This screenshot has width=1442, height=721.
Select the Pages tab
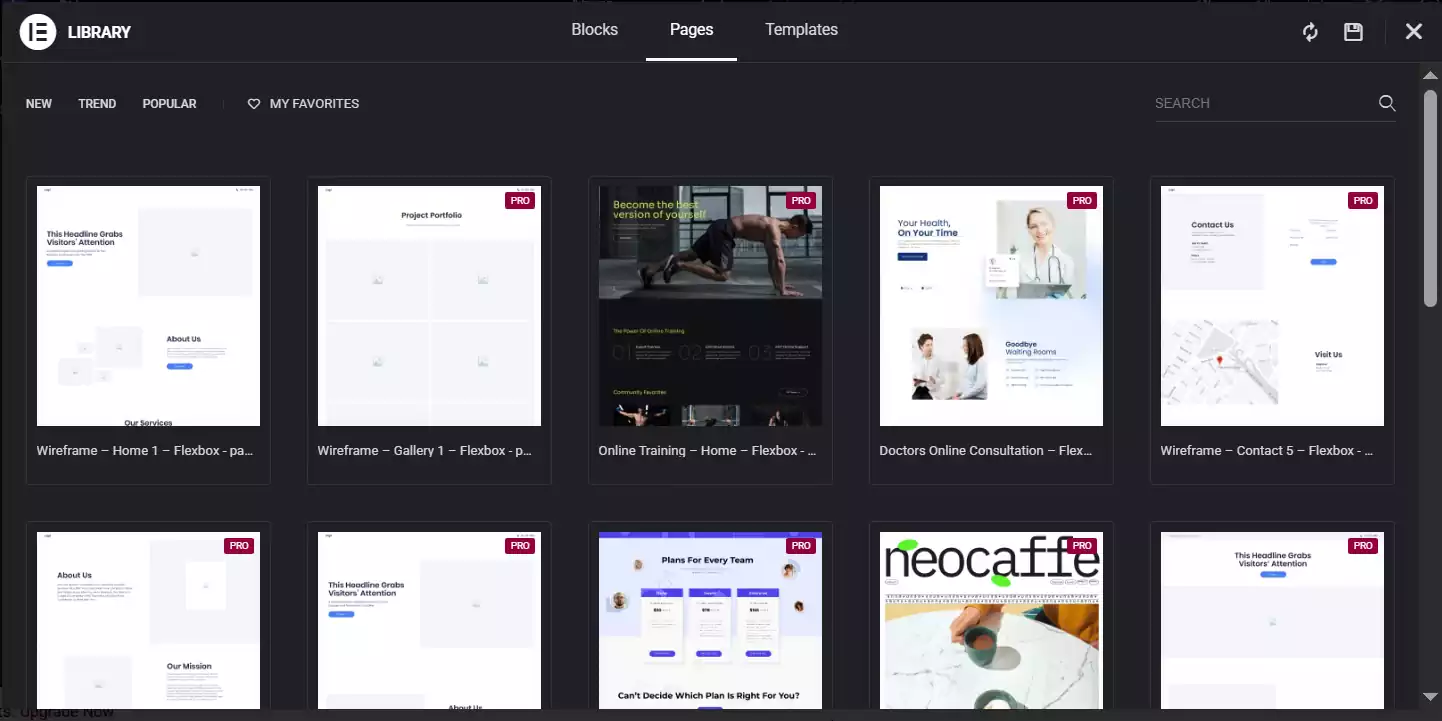pos(691,30)
